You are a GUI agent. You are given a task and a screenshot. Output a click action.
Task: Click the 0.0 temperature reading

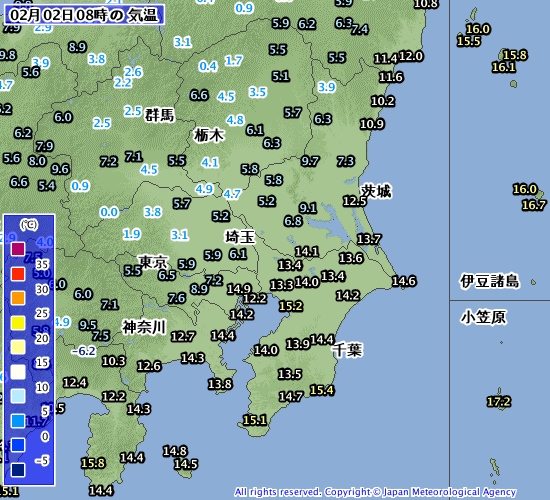coord(109,212)
